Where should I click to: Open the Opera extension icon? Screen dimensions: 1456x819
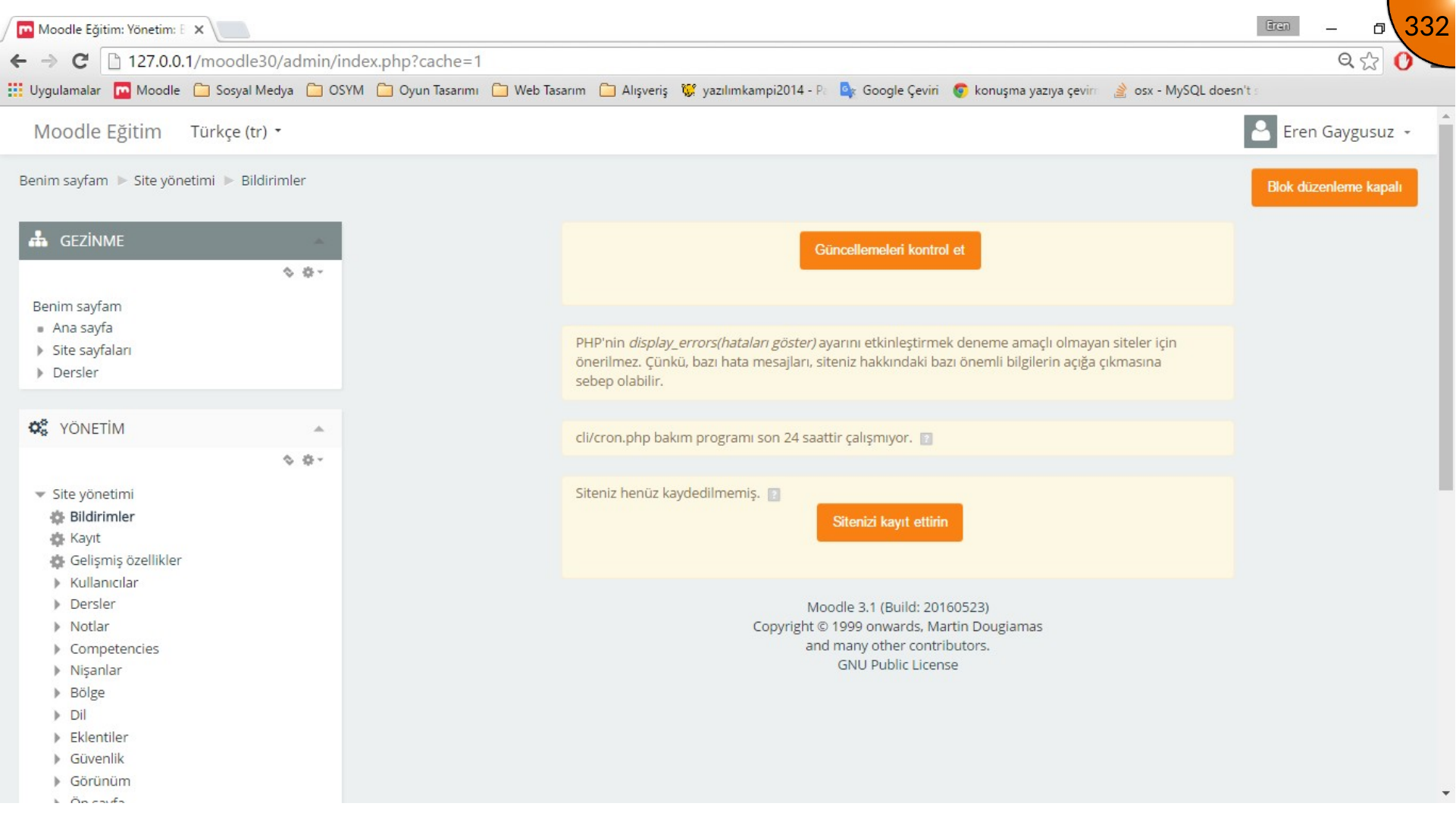(1403, 61)
